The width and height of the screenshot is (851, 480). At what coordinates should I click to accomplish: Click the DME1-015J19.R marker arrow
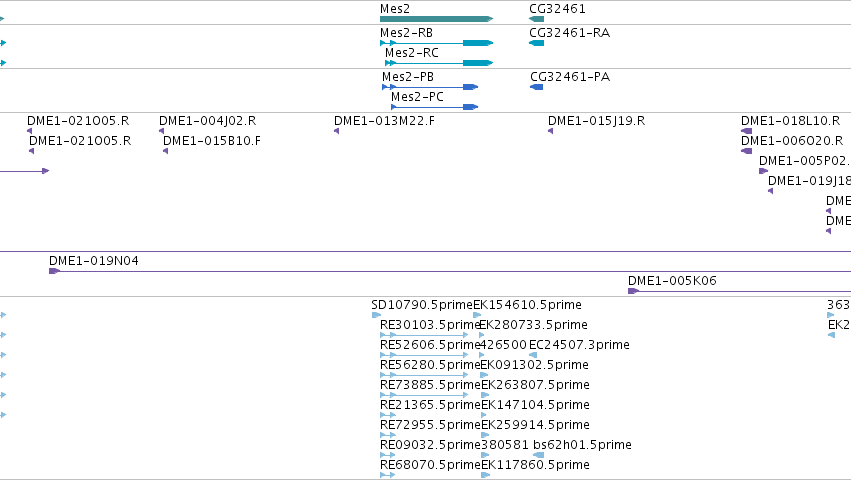tap(550, 131)
